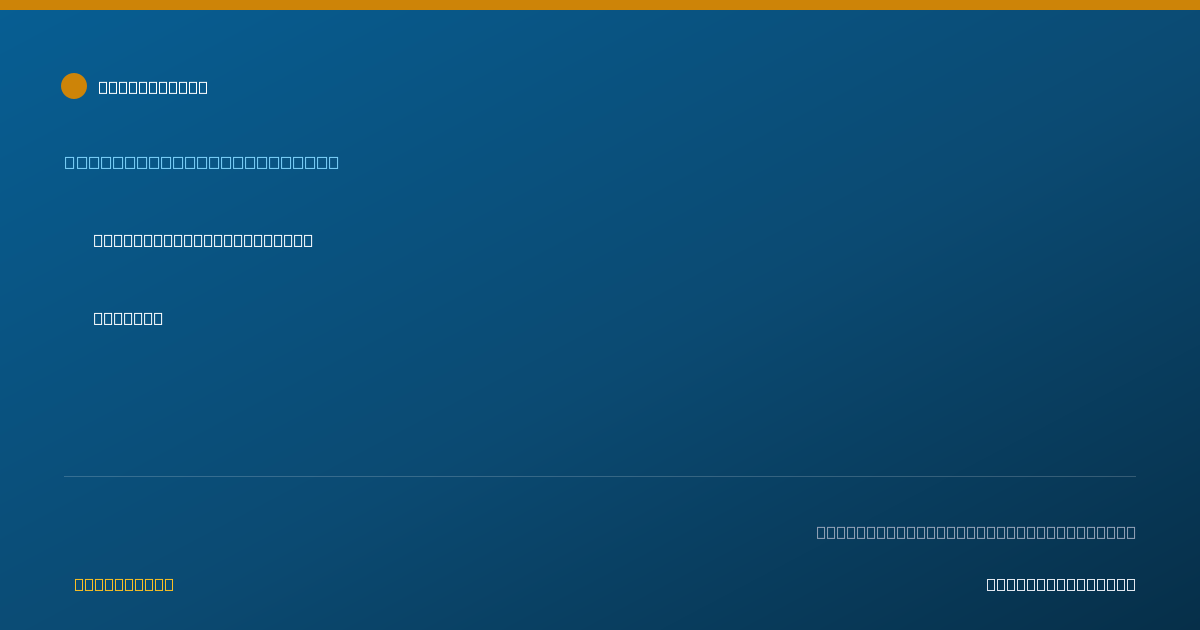Click last character of longer indented line

308,240
